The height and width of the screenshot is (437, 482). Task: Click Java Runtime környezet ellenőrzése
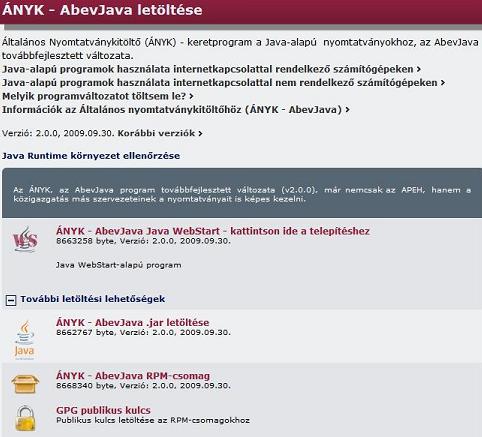tap(91, 156)
